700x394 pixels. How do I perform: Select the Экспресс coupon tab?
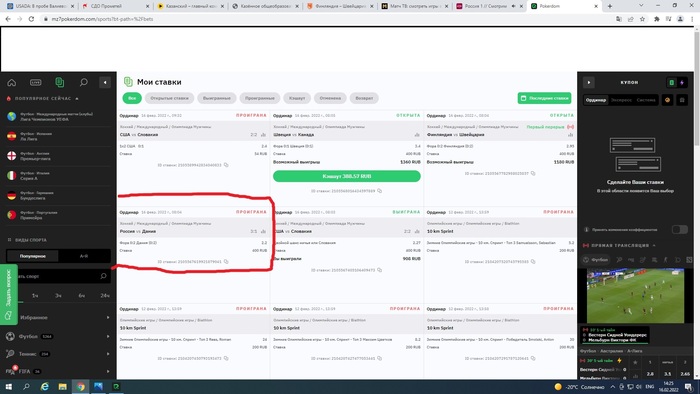coord(621,100)
